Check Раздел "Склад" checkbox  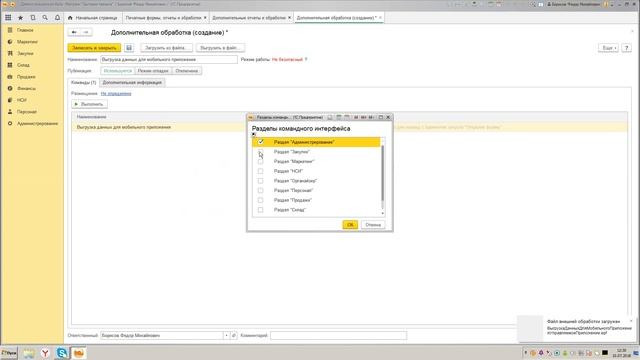pos(260,210)
